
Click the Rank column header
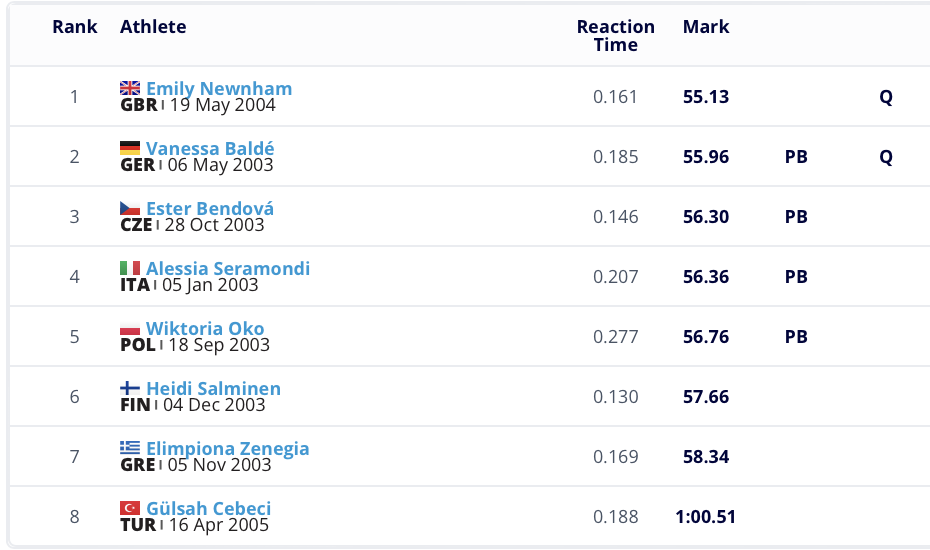coord(75,27)
